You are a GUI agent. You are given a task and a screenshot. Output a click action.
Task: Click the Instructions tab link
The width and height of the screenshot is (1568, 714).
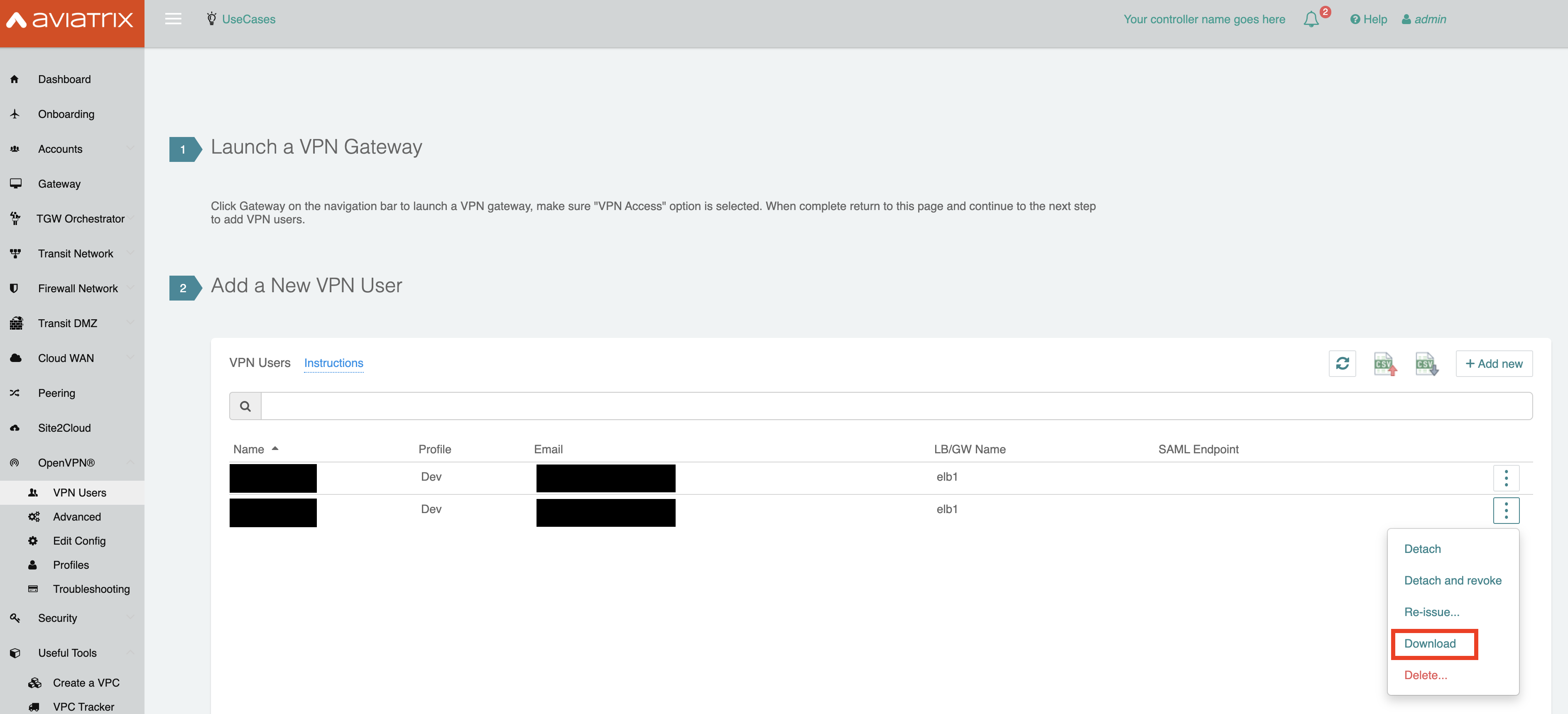tap(334, 362)
